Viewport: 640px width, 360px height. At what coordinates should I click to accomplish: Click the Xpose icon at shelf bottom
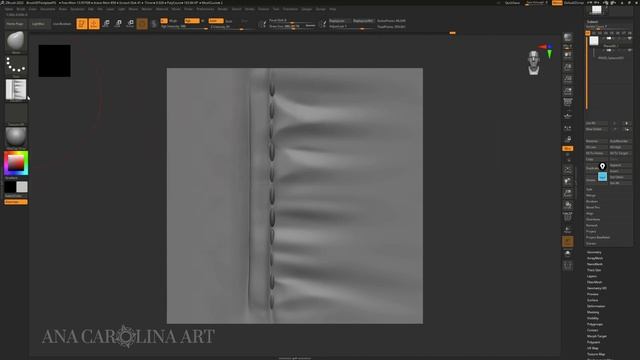(x=568, y=266)
